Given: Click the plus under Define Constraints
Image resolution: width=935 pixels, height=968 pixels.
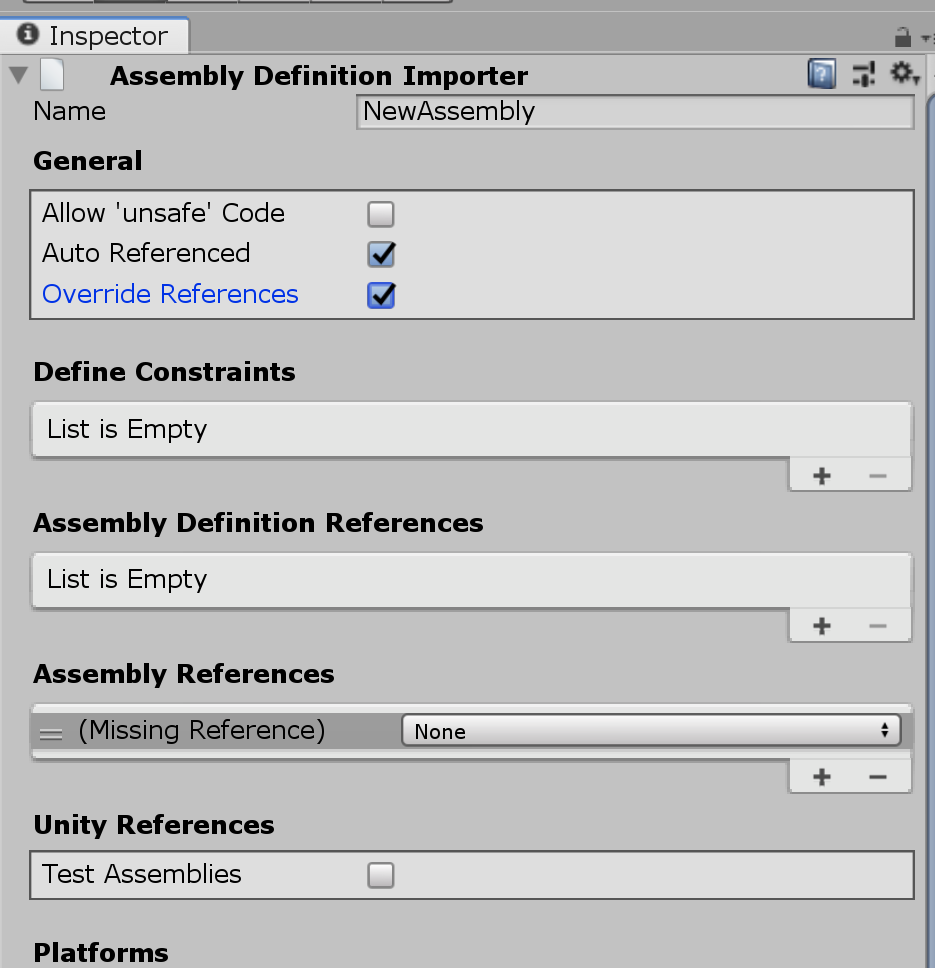Looking at the screenshot, I should pos(822,476).
